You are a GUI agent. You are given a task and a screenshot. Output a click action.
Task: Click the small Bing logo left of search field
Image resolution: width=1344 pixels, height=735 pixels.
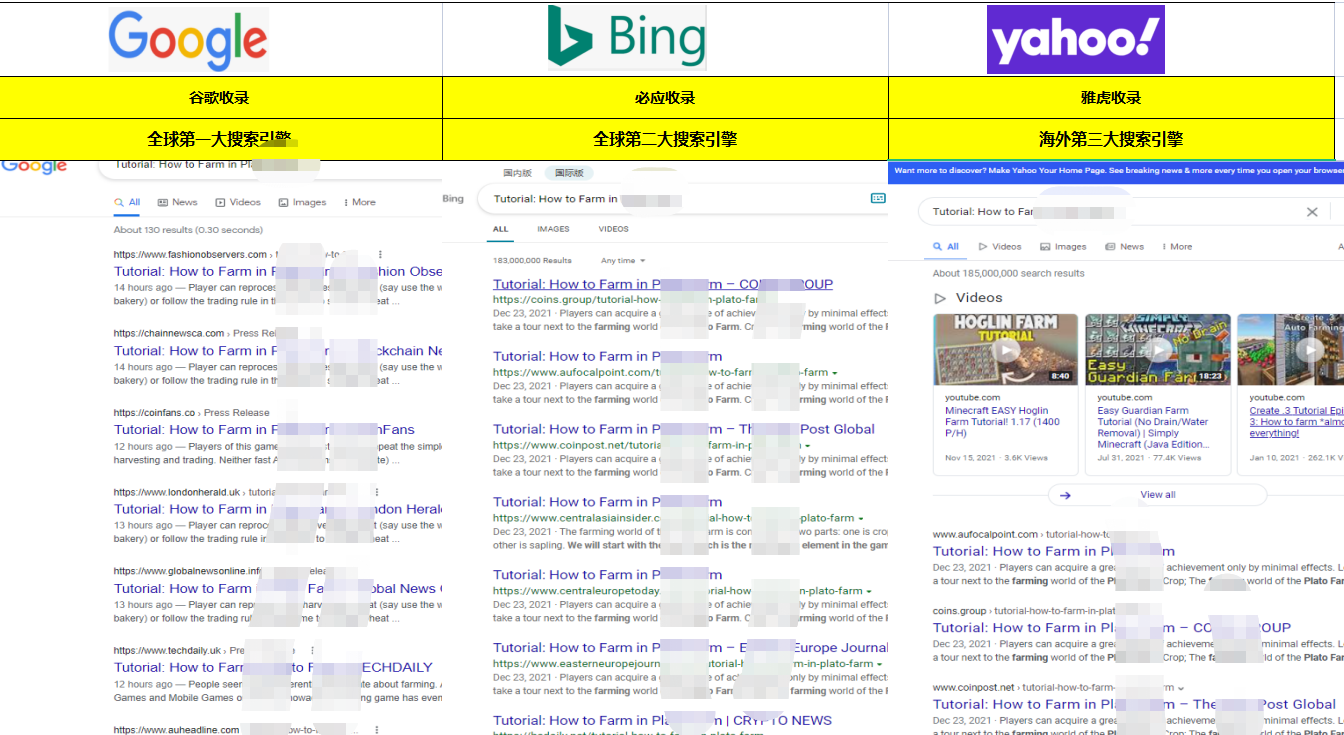[x=453, y=199]
